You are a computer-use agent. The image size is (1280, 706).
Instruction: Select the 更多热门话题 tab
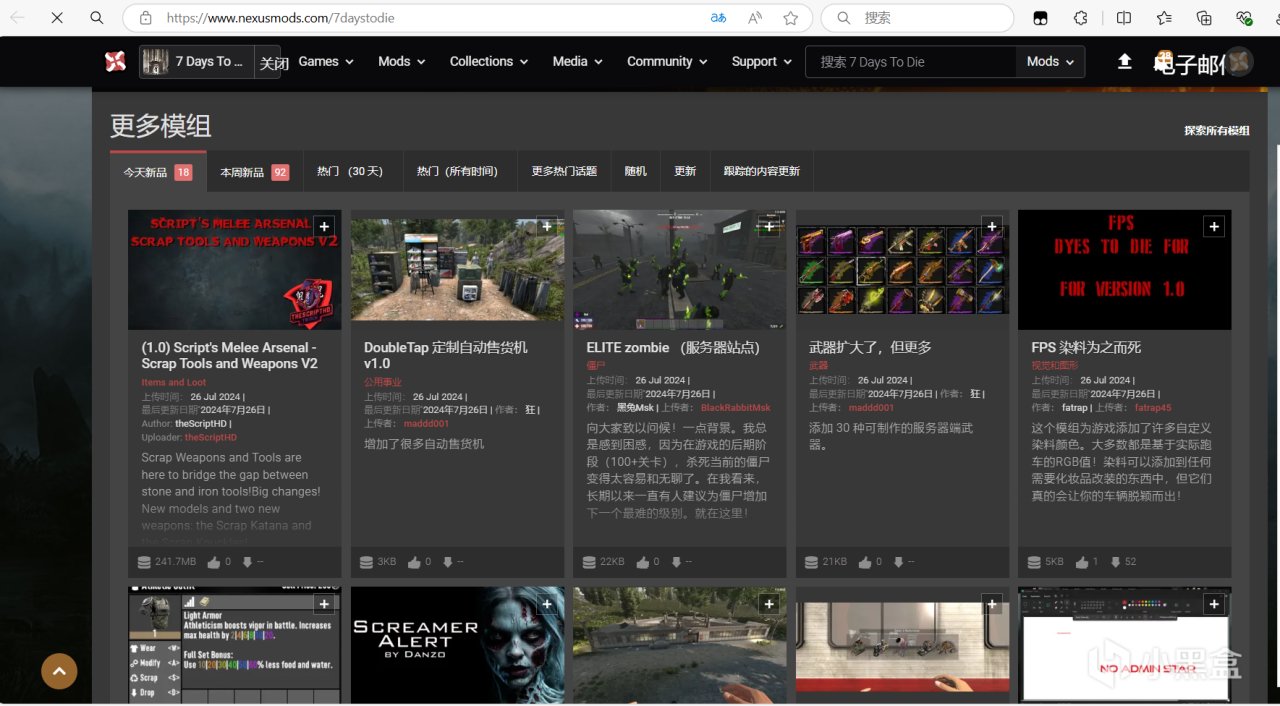click(x=564, y=172)
